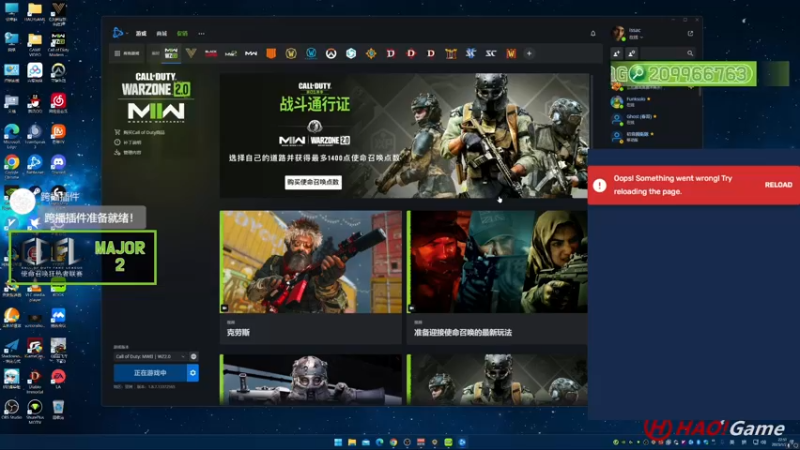Image resolution: width=800 pixels, height=450 pixels.
Task: Open game settings gear beside play button
Action: tap(193, 373)
